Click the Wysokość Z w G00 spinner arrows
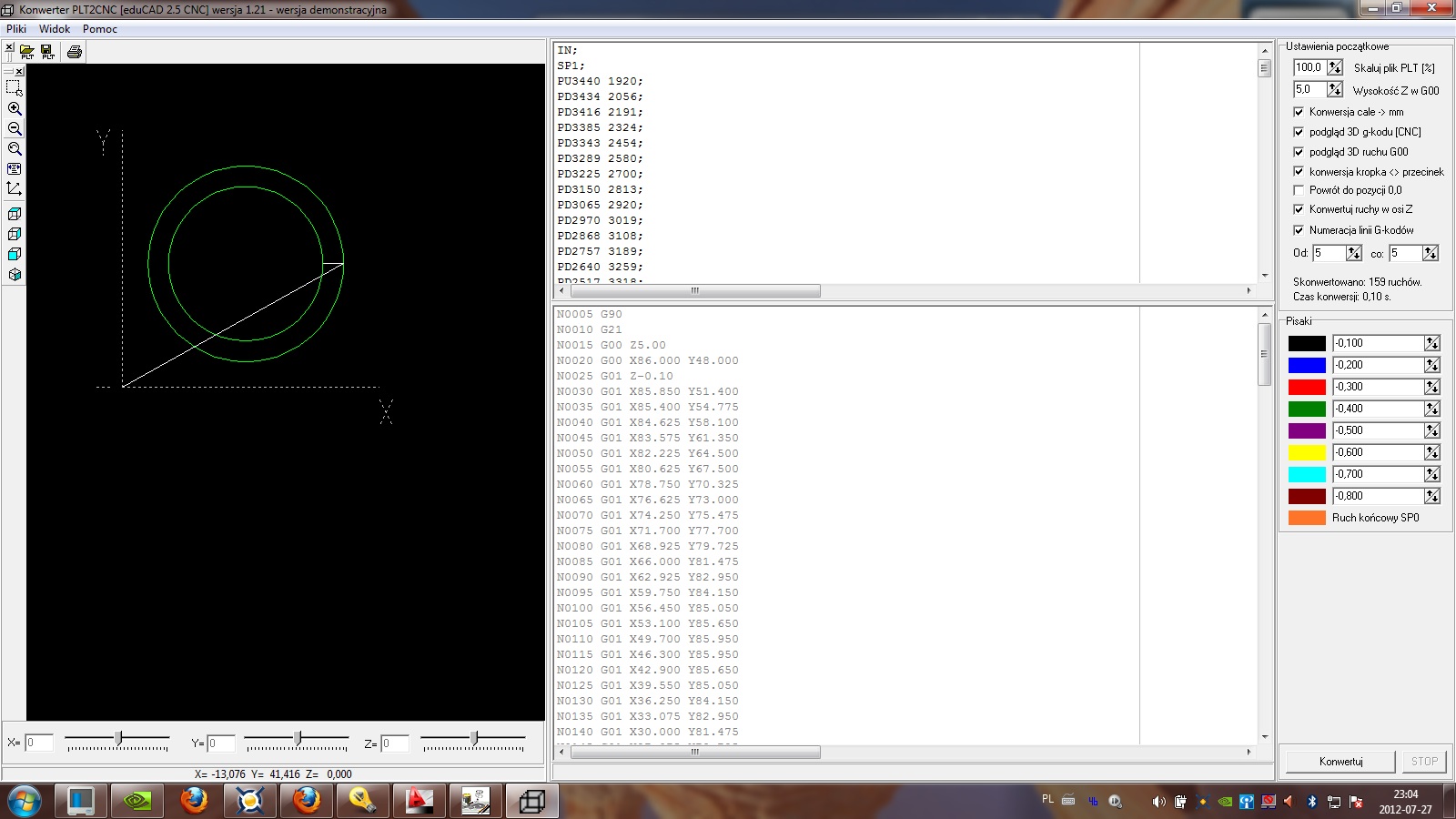1456x819 pixels. [1335, 89]
